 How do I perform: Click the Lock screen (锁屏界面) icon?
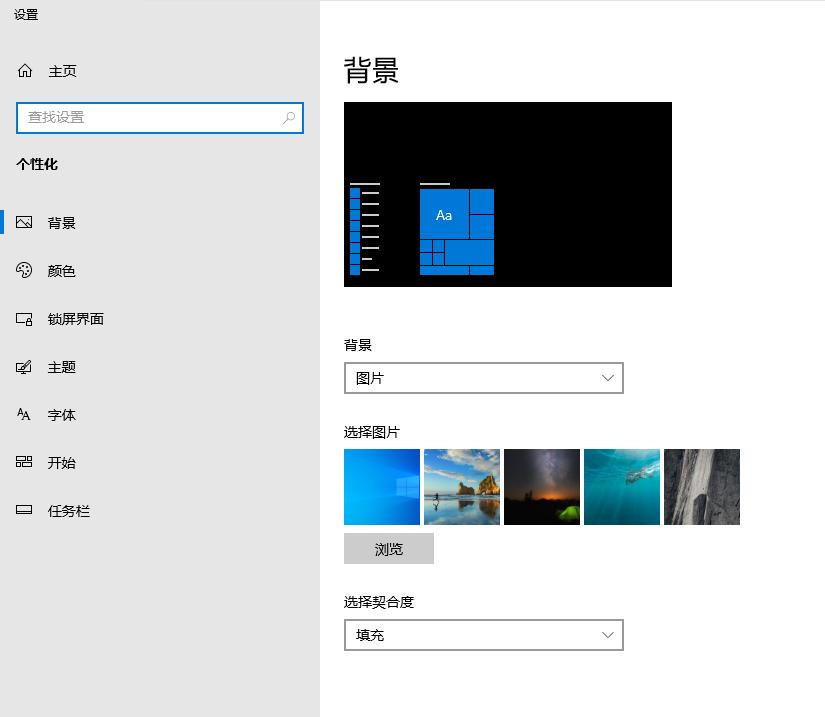coord(25,319)
